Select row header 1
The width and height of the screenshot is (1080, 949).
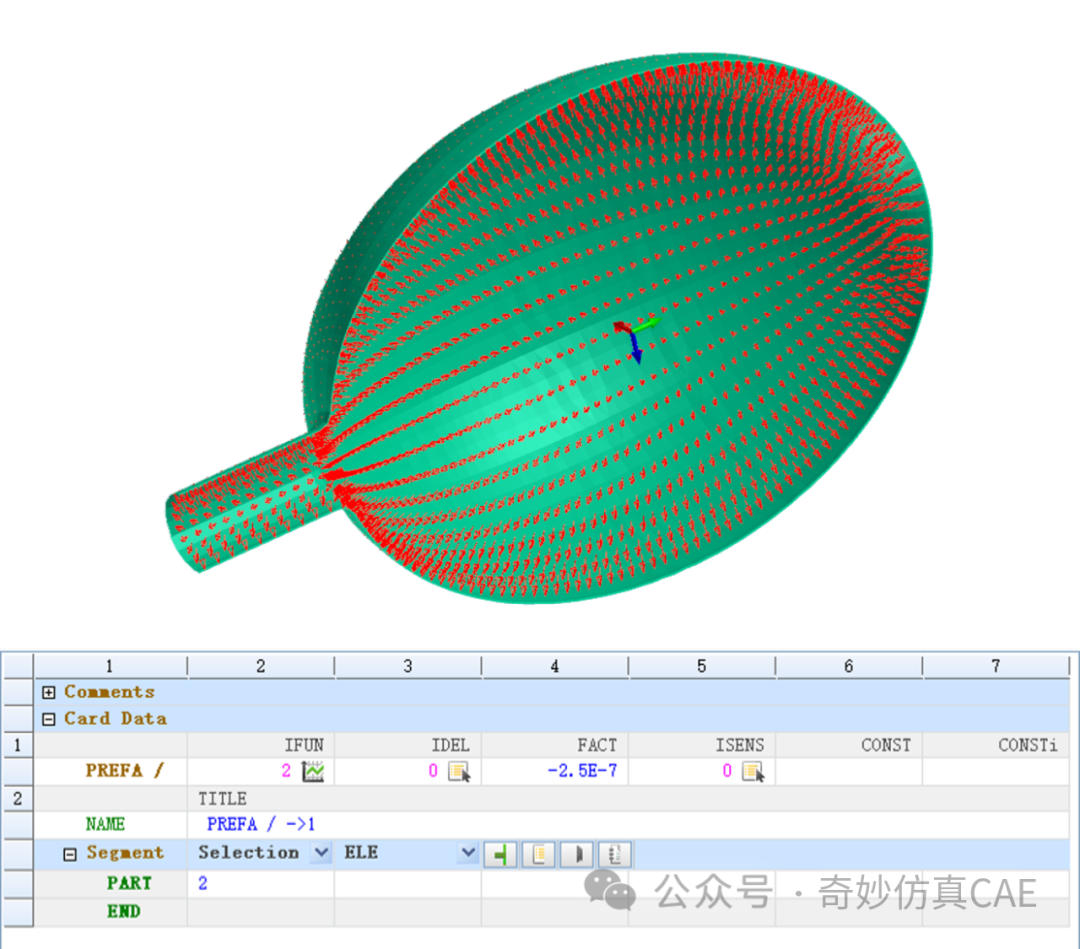pos(17,745)
